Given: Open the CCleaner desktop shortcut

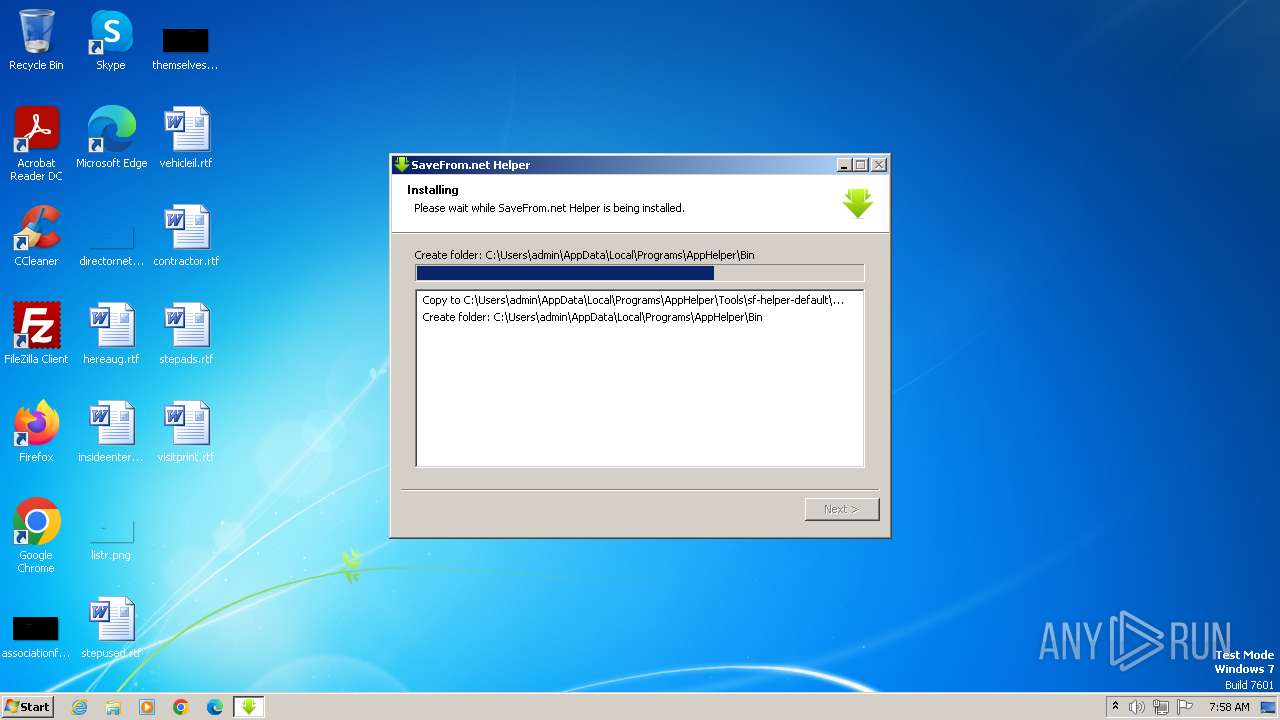Looking at the screenshot, I should tap(36, 235).
